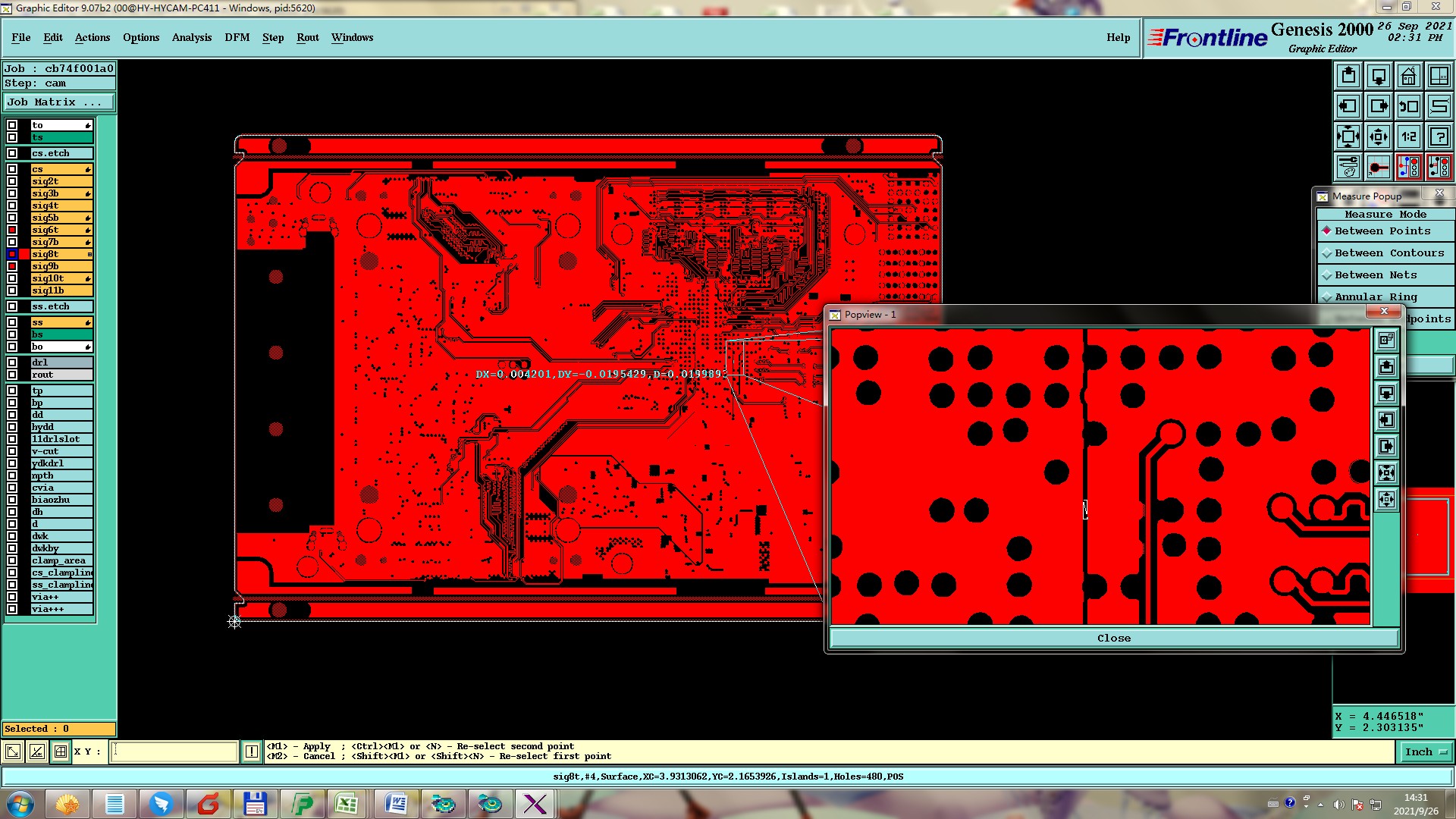
Task: Click the Home view icon
Action: tap(1408, 76)
